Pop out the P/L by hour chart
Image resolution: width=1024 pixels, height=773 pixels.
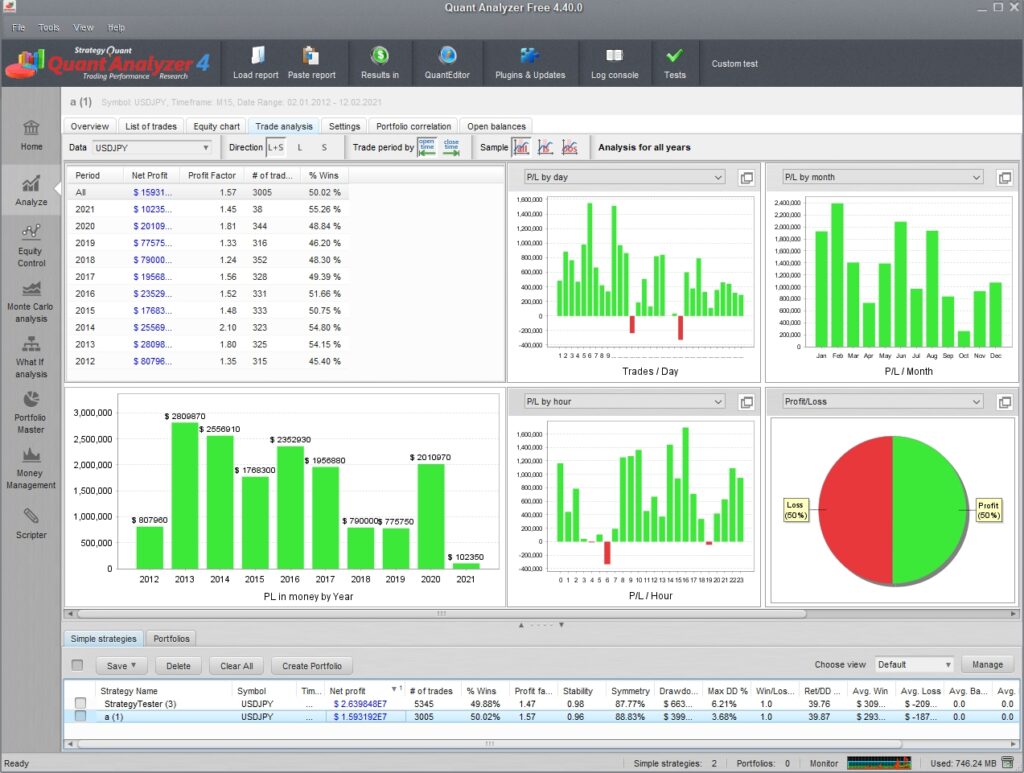[x=746, y=402]
